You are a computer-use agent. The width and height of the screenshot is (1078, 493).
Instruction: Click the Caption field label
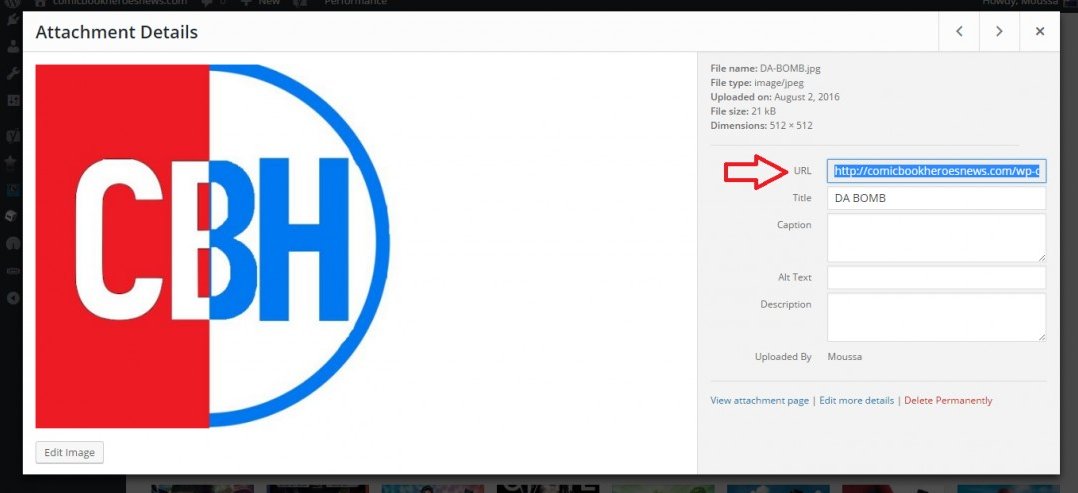(x=794, y=225)
